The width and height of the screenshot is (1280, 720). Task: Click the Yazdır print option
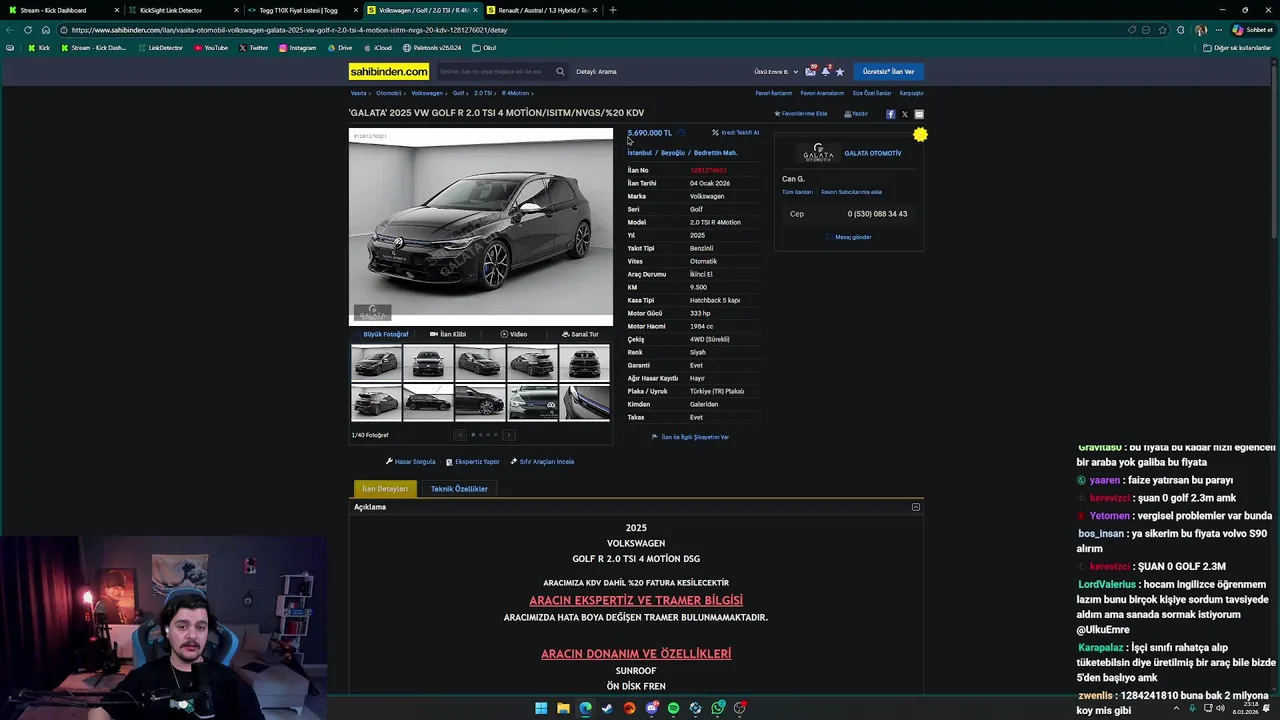coord(856,114)
